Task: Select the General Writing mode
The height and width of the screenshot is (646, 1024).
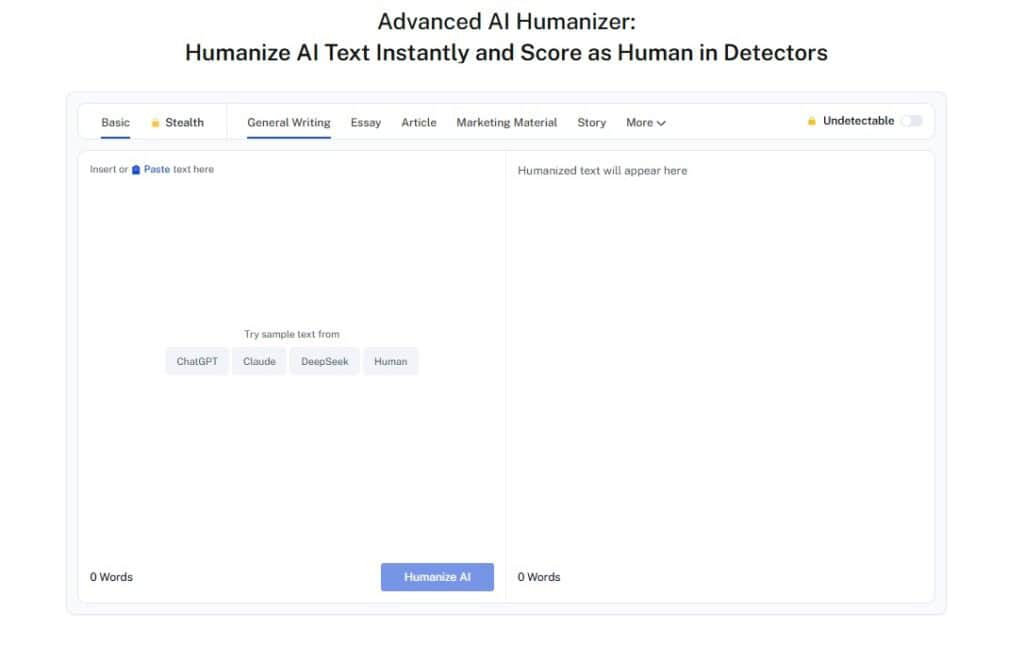Action: point(288,123)
